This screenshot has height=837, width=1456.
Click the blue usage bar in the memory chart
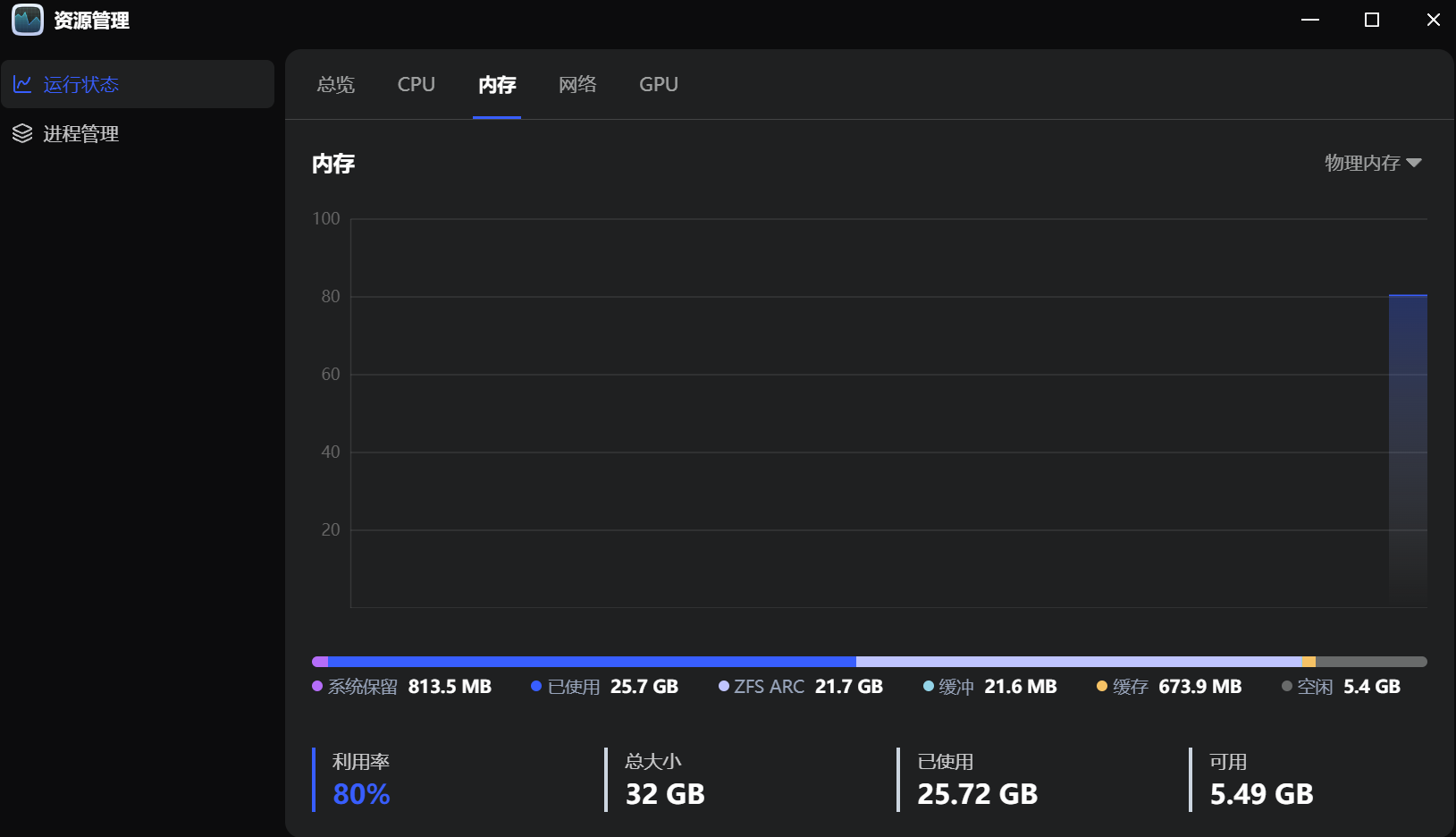point(1408,451)
